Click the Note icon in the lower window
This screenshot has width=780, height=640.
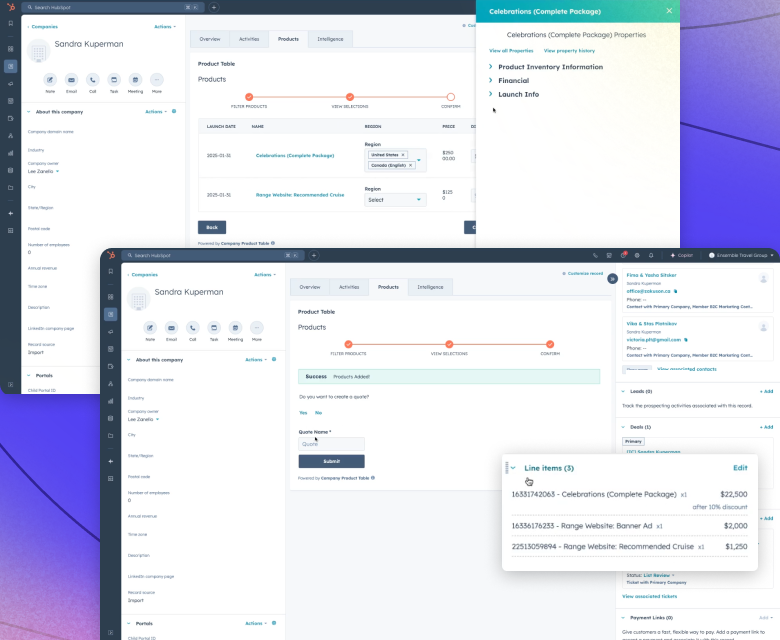(x=150, y=328)
